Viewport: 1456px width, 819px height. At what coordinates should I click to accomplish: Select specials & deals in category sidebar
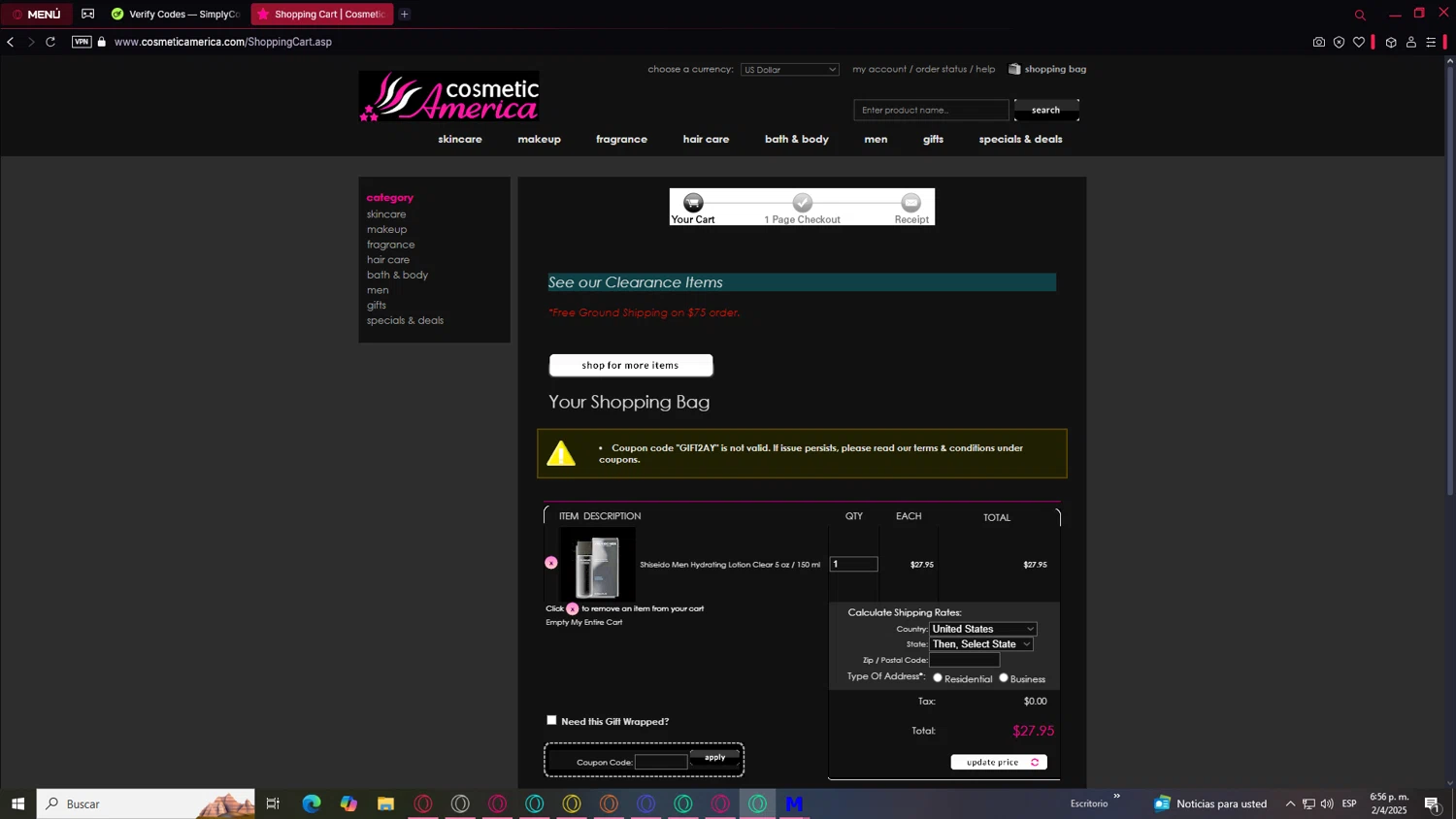(x=405, y=320)
